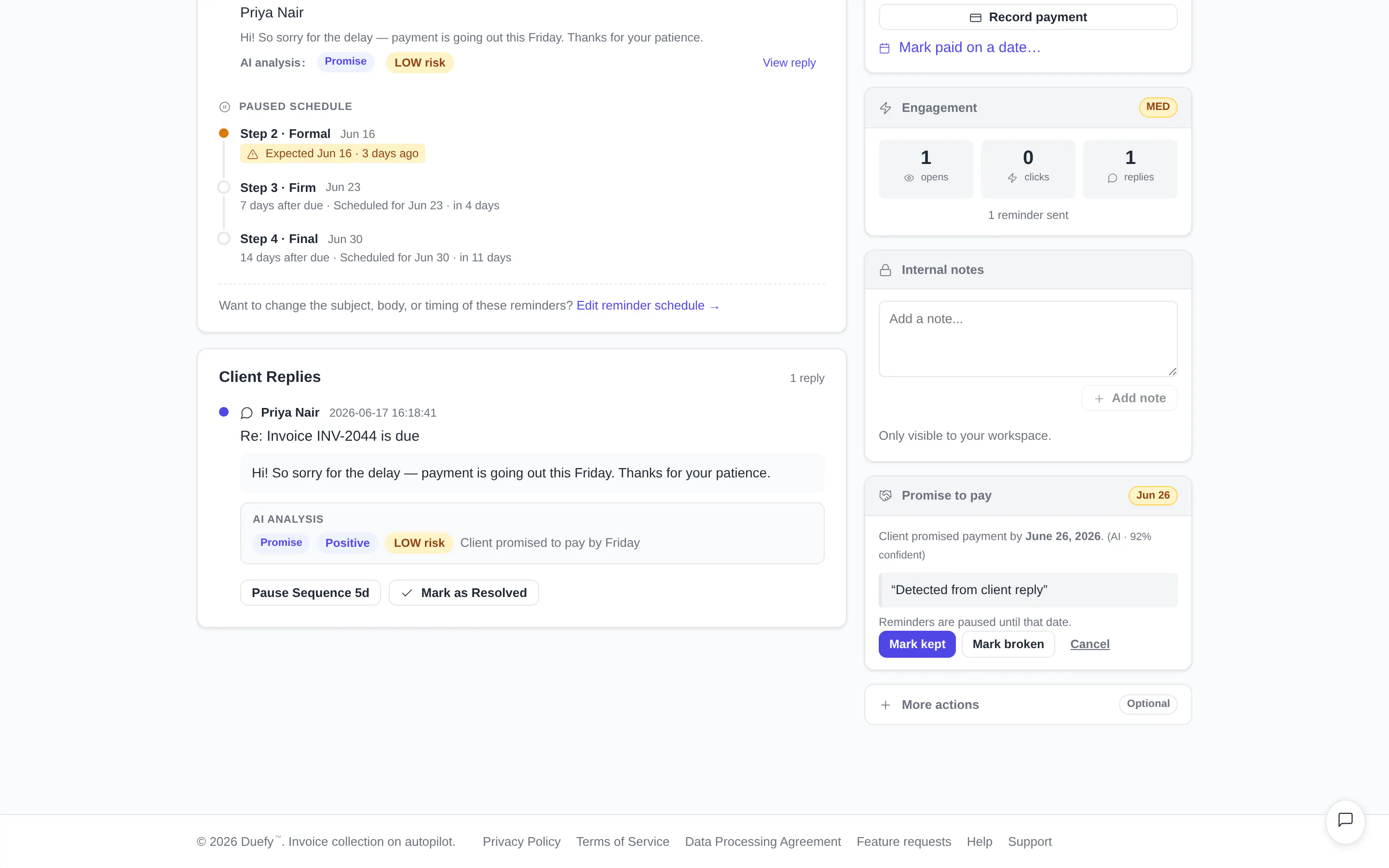
Task: Open the Data Processing Agreement link
Action: (x=762, y=841)
